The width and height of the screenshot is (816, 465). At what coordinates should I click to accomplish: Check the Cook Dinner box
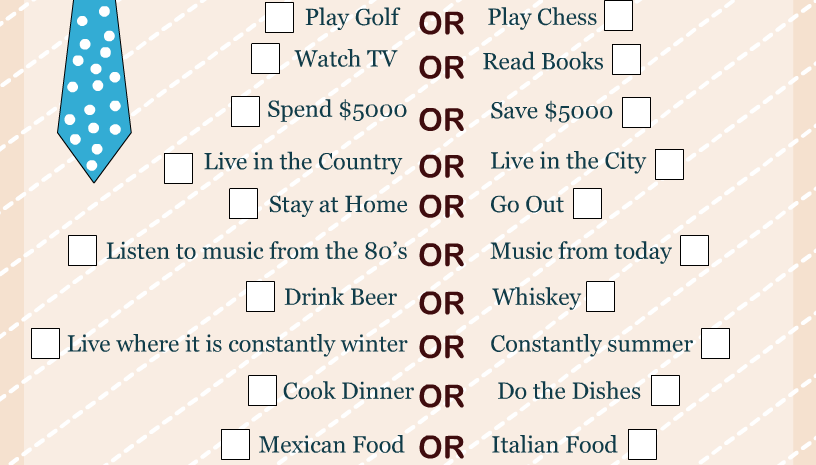[262, 391]
